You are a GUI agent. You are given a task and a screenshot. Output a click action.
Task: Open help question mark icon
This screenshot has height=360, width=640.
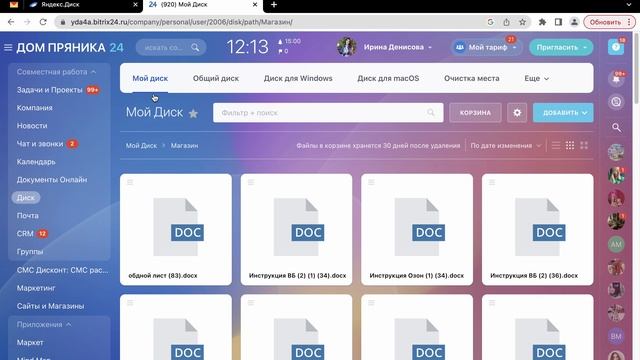(616, 47)
